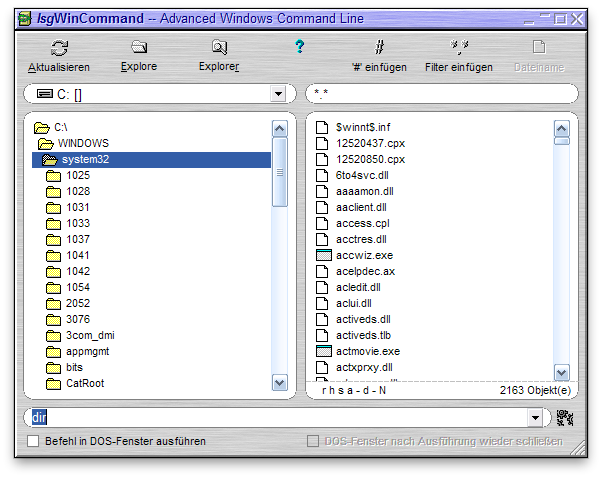Click accwiz.exe application icon
The width and height of the screenshot is (602, 478).
[323, 255]
